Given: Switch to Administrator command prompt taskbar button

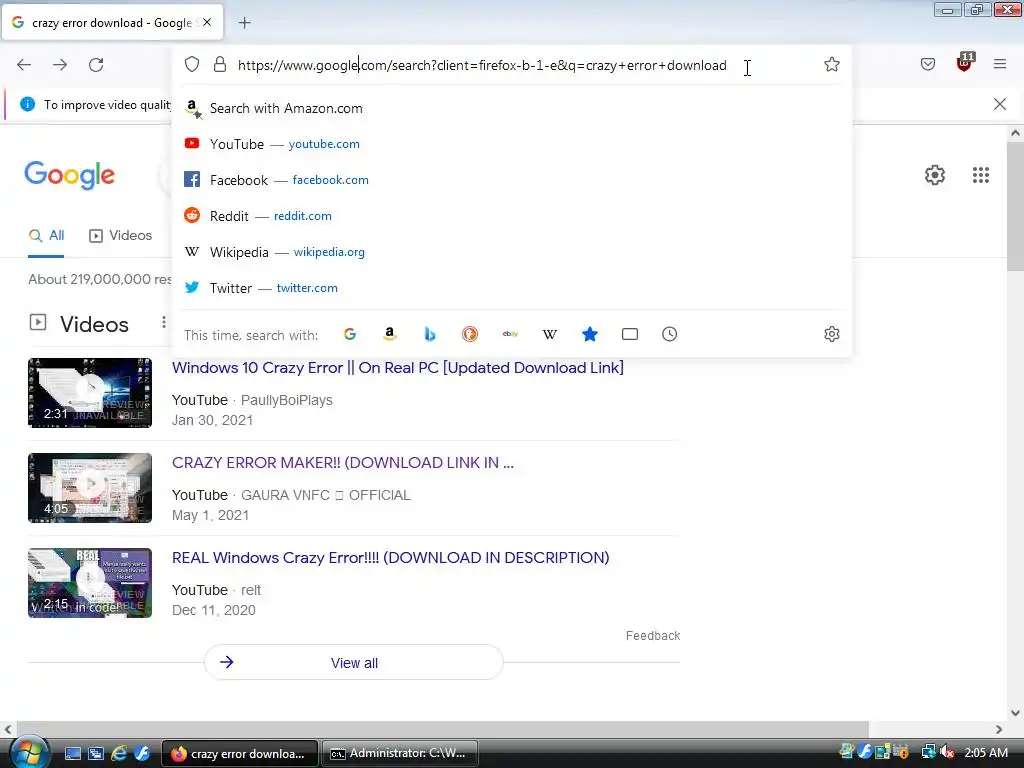Looking at the screenshot, I should pyautogui.click(x=400, y=754).
